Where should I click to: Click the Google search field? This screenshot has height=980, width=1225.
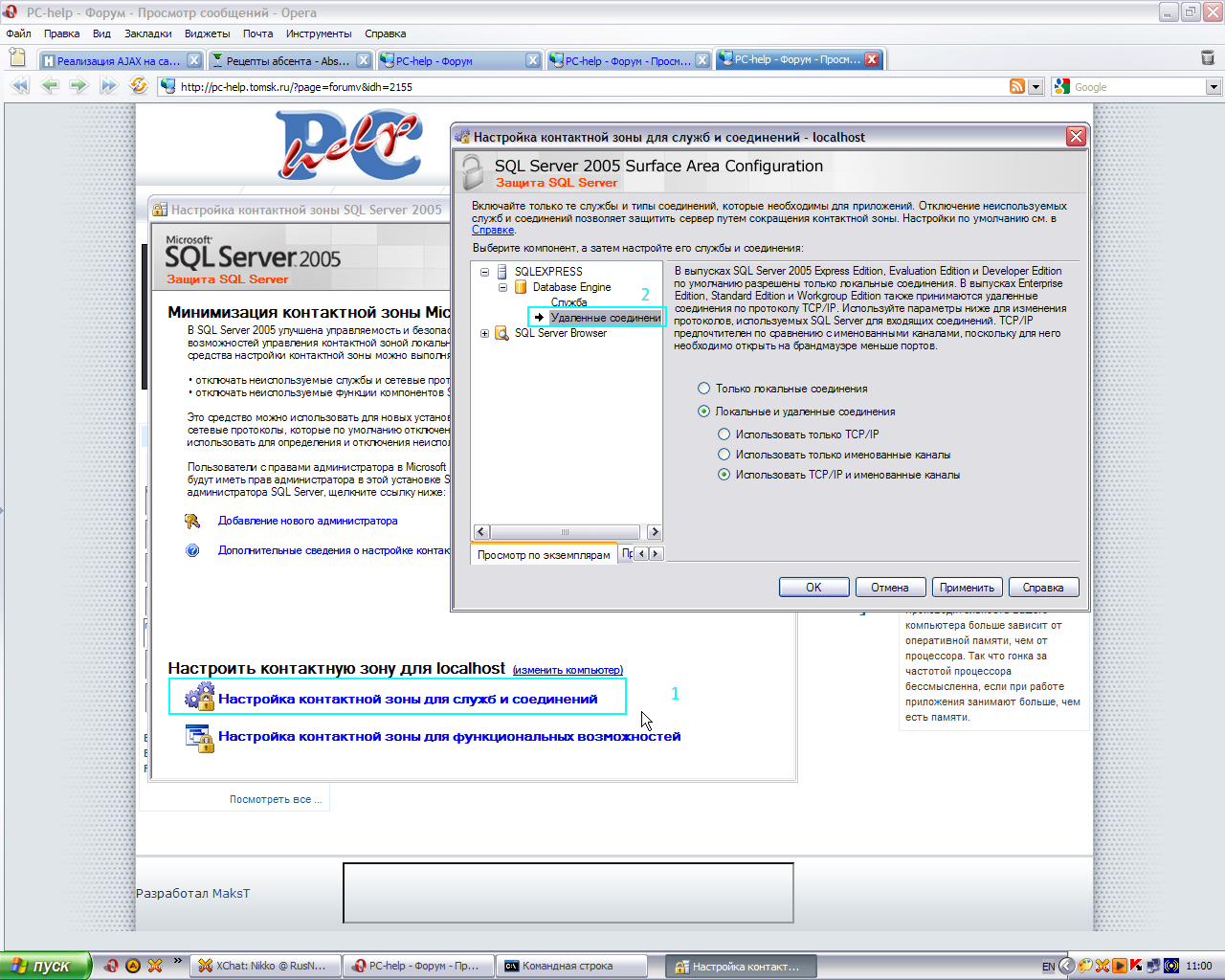[x=1139, y=86]
